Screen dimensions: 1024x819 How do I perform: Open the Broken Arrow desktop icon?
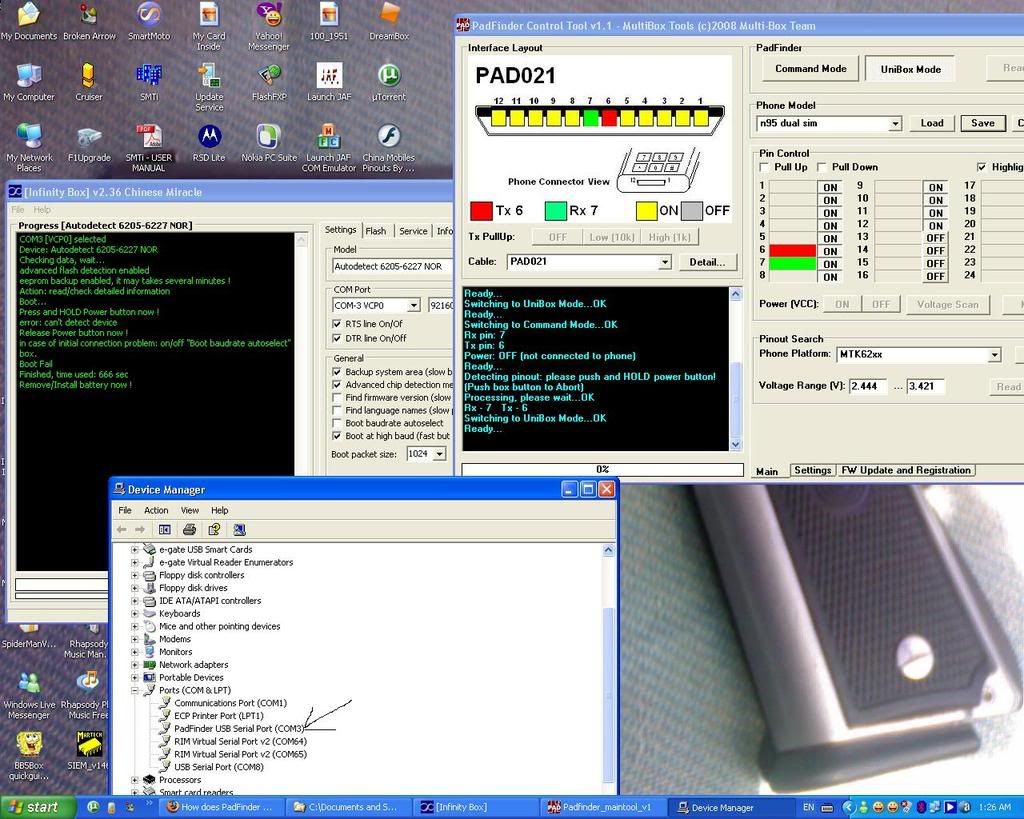[89, 22]
